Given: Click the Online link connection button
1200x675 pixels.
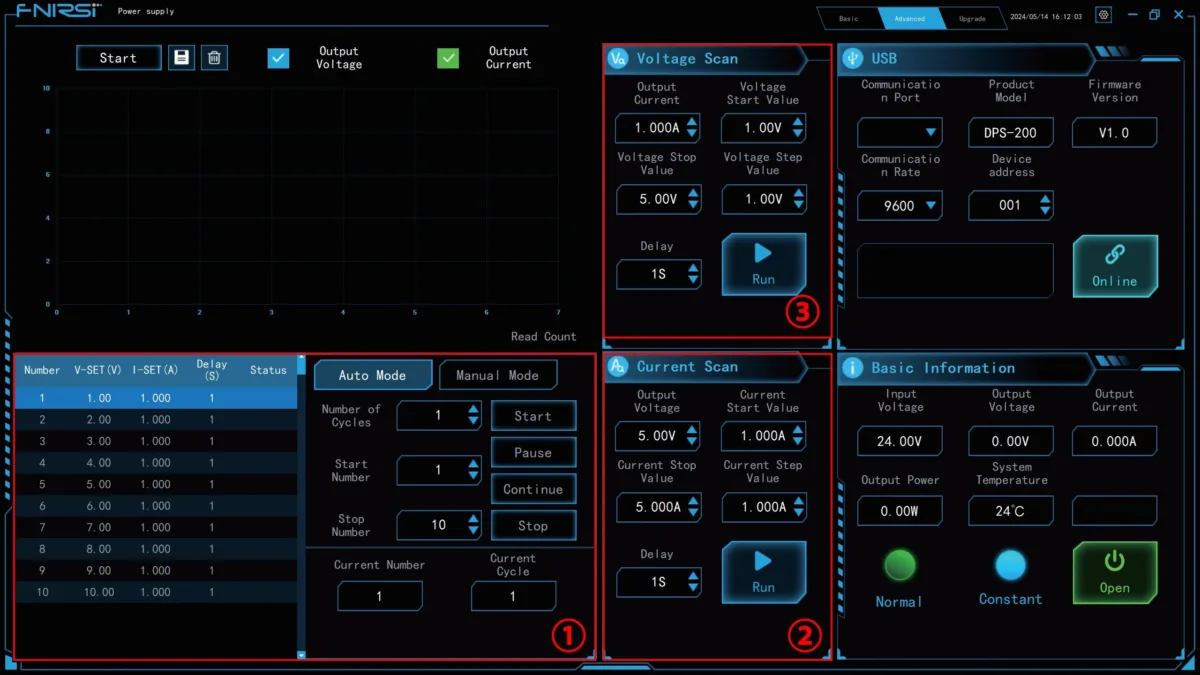Looking at the screenshot, I should tap(1115, 266).
